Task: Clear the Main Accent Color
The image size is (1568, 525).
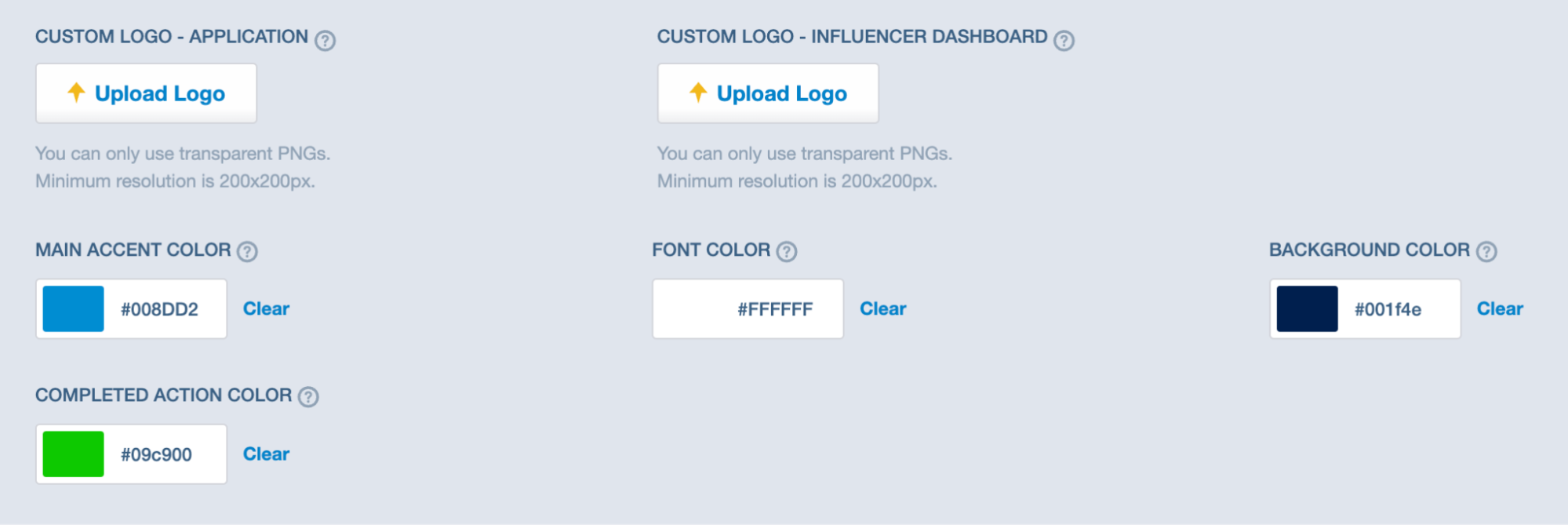Action: pos(266,308)
